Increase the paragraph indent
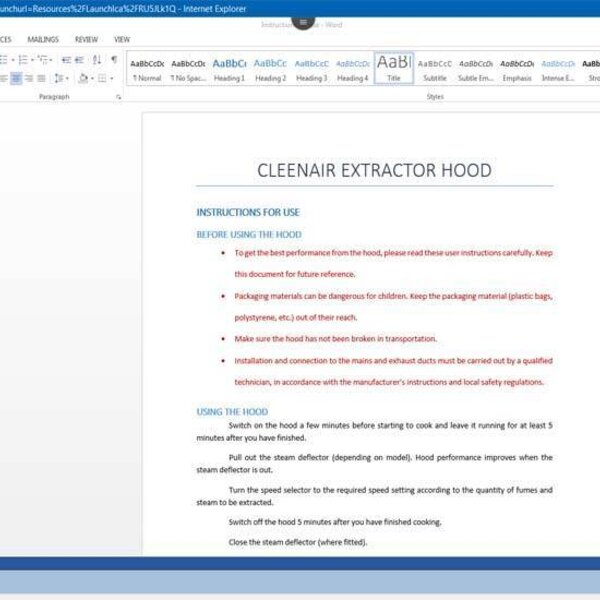This screenshot has height=600, width=600. click(x=79, y=60)
